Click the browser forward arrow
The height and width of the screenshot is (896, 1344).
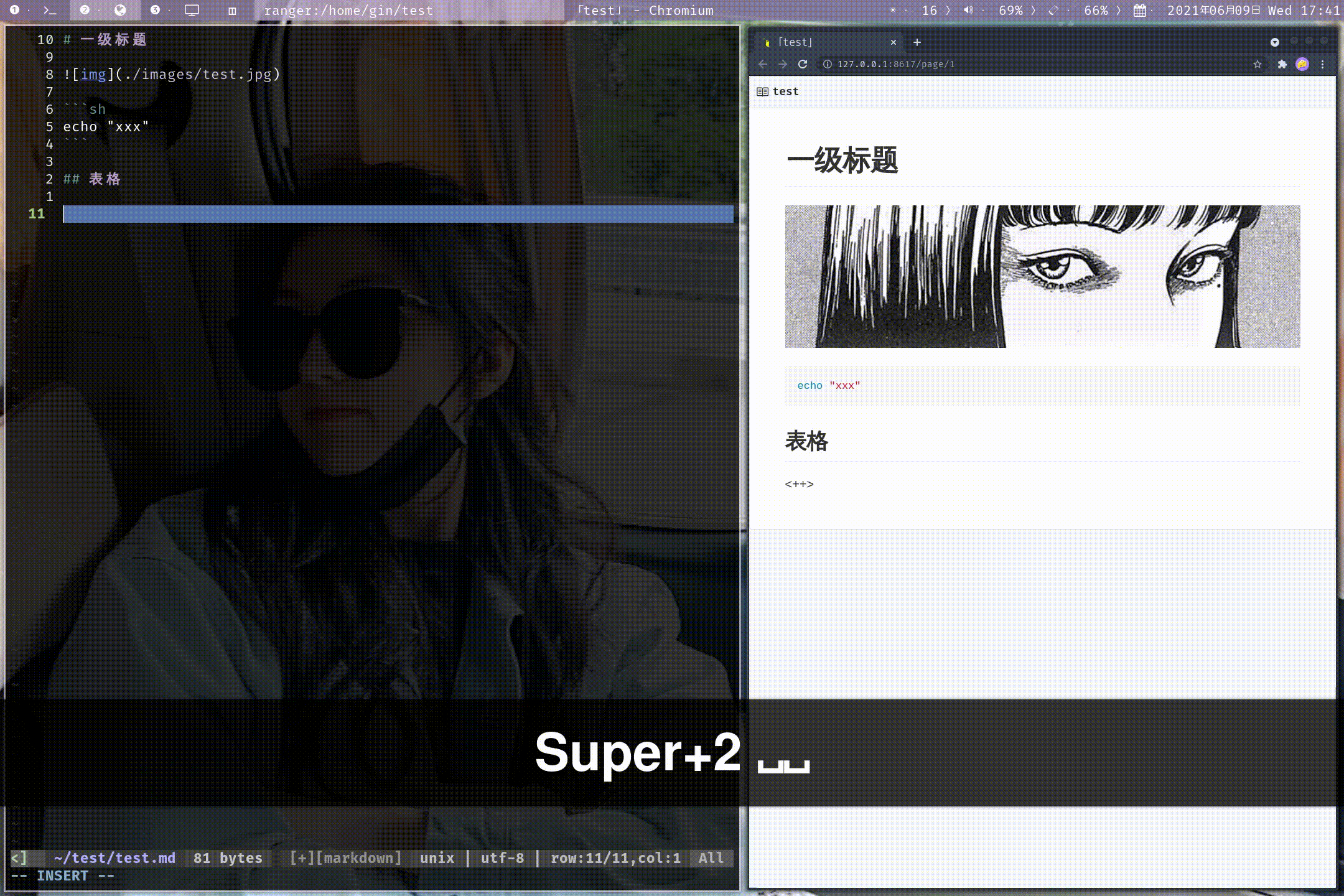tap(783, 64)
